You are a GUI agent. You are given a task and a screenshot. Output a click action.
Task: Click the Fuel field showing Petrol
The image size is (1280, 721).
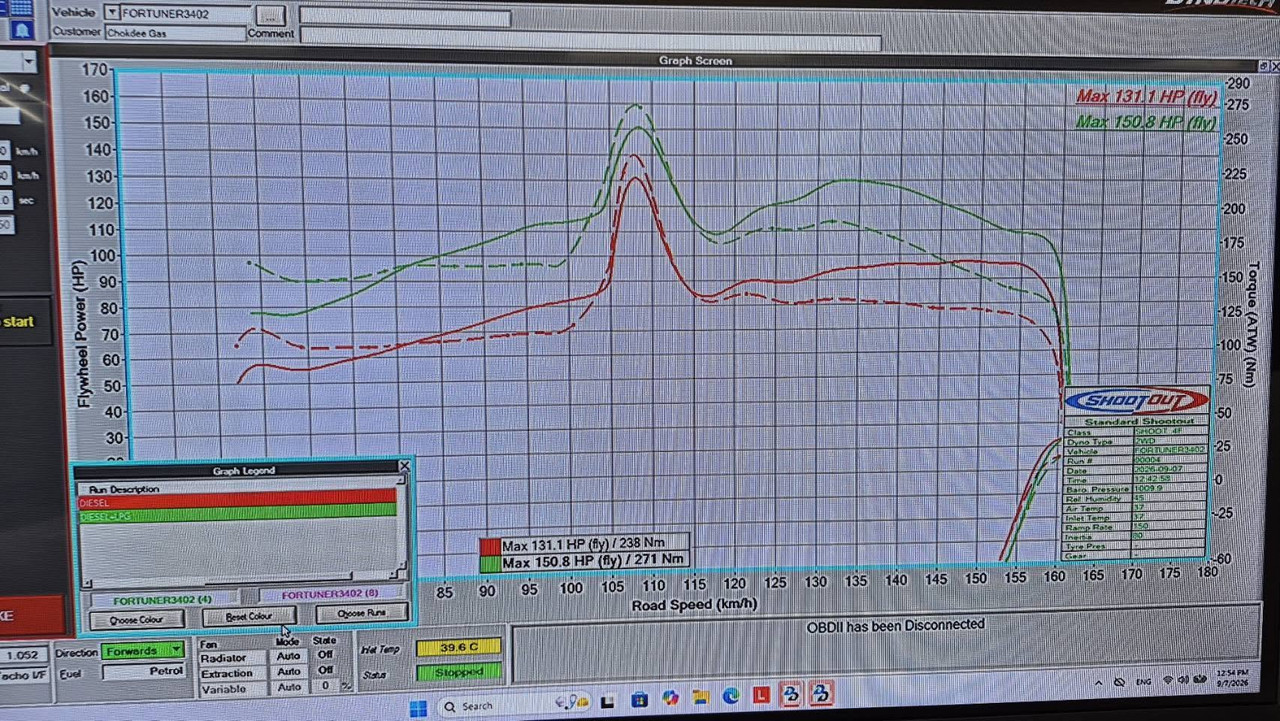coord(143,672)
